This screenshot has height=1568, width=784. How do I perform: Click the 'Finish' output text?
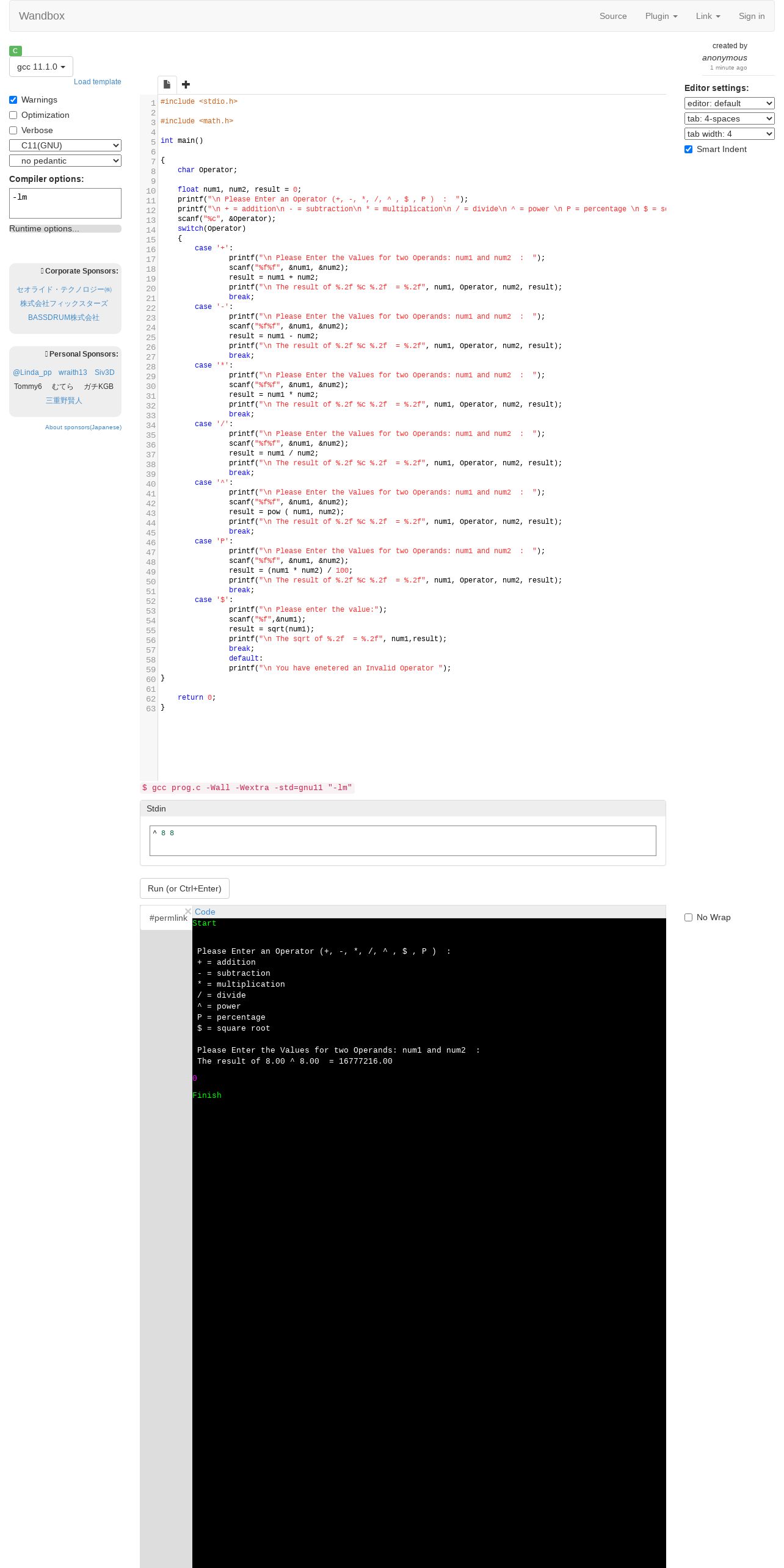click(x=207, y=1095)
